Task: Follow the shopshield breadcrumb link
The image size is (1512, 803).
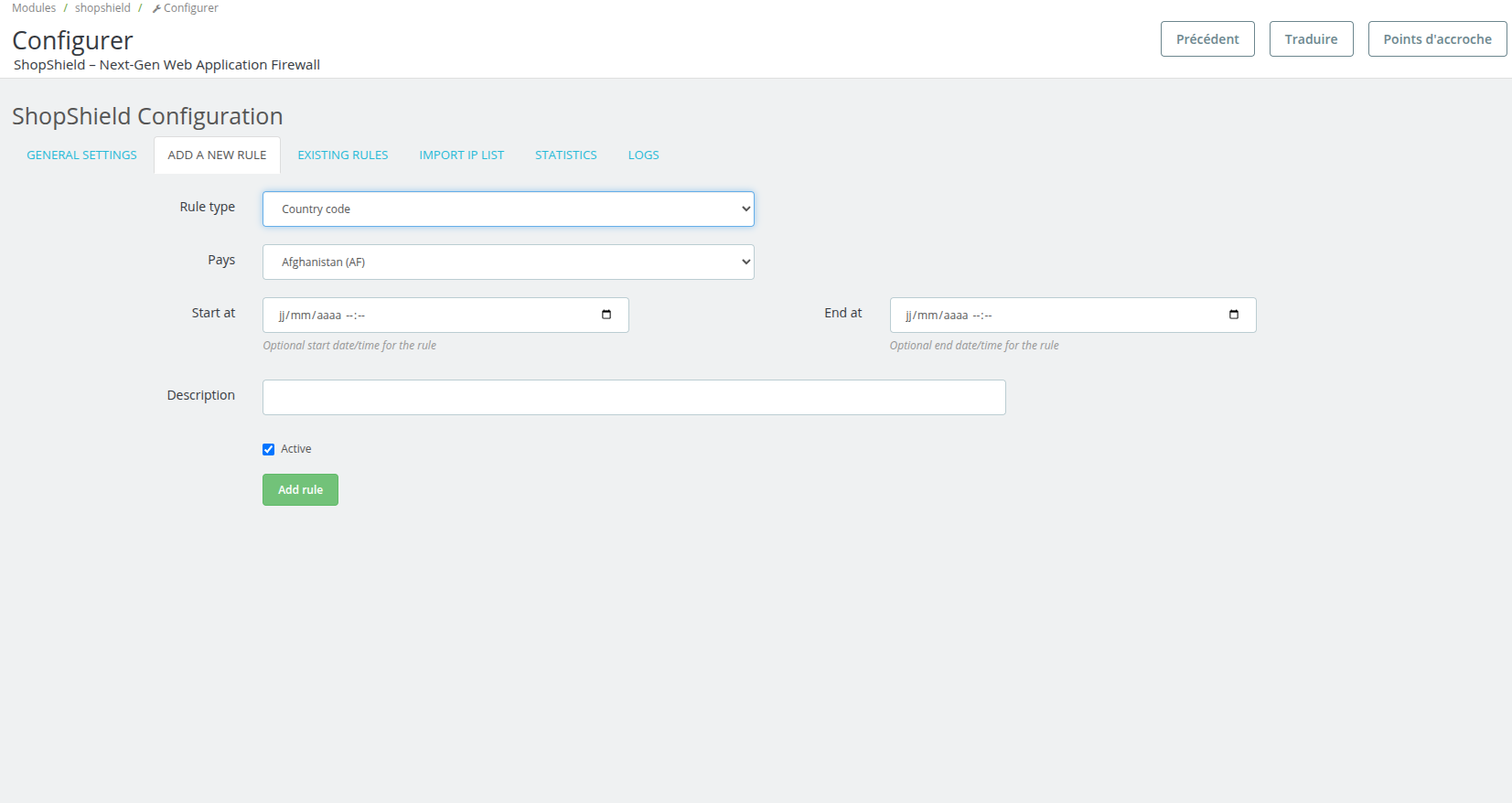Action: coord(102,8)
